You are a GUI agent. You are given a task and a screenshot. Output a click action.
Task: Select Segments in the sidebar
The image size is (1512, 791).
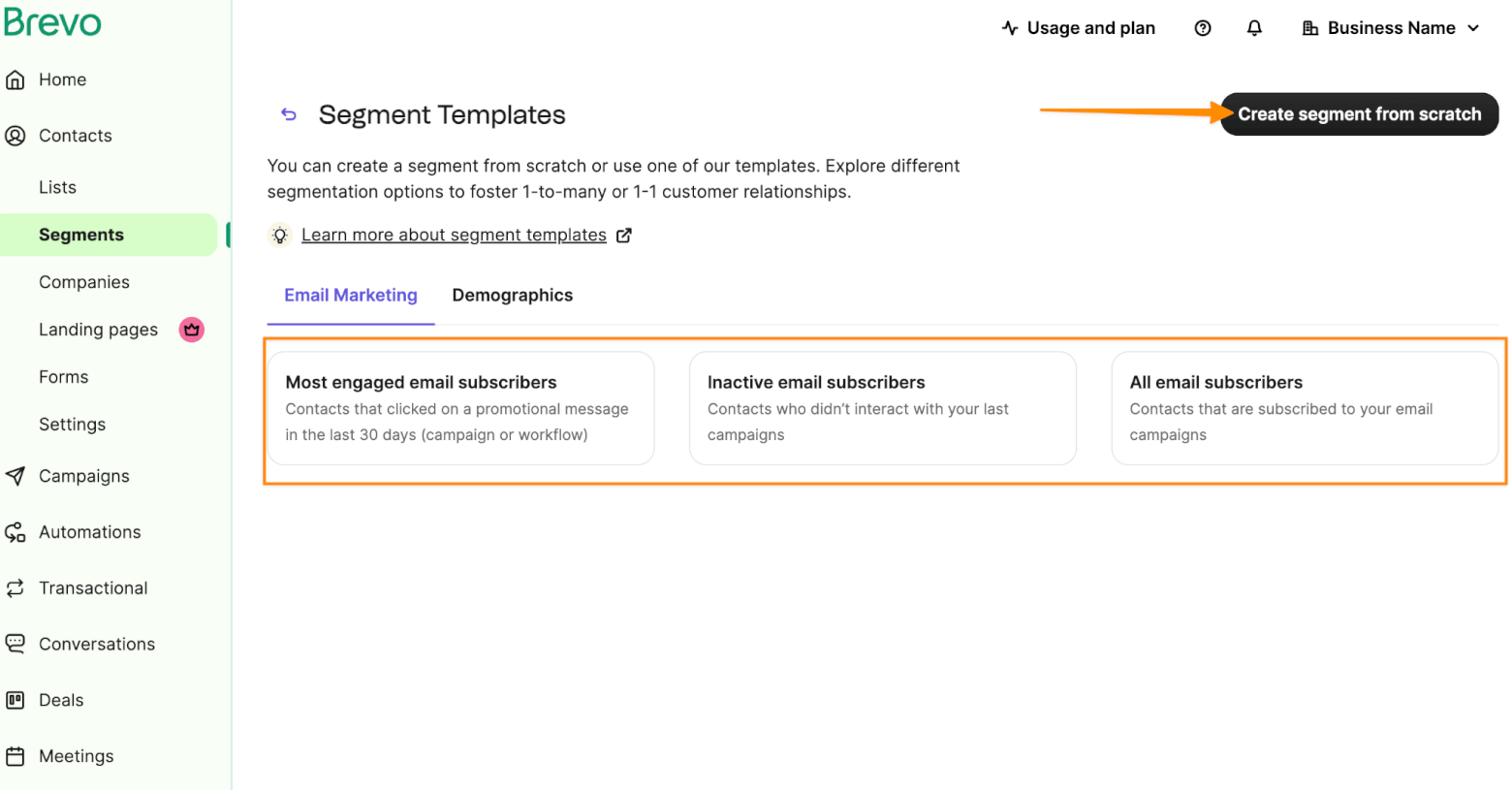click(x=109, y=235)
